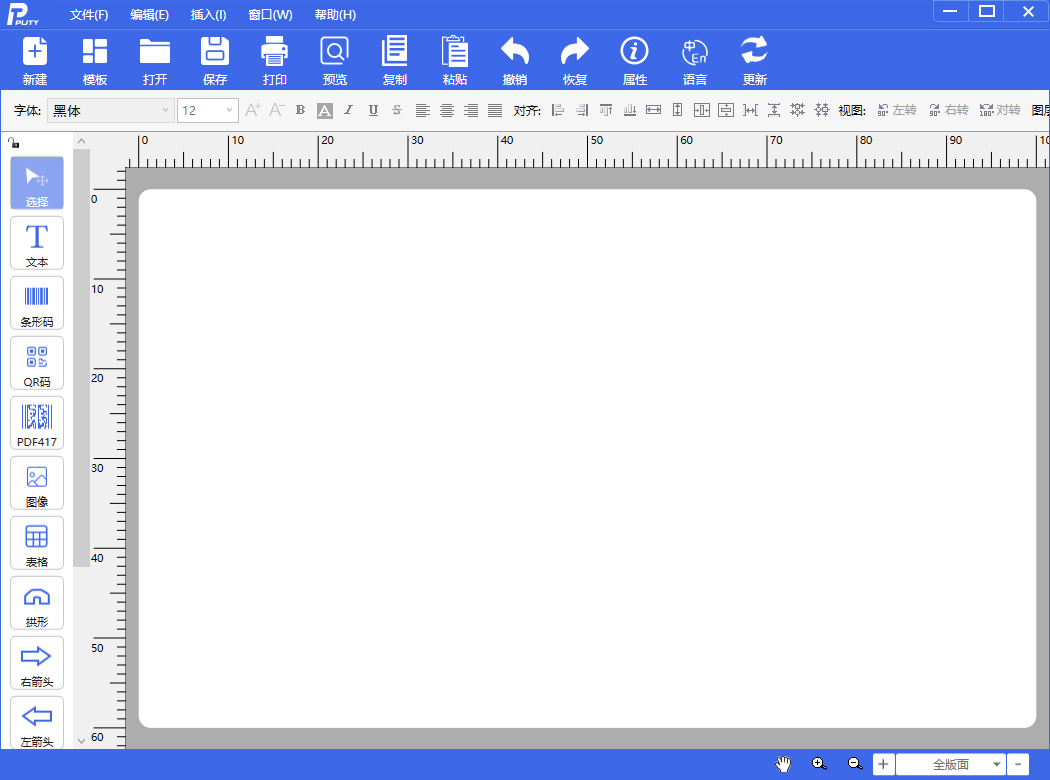
Task: Print the label using 打印
Action: [275, 60]
